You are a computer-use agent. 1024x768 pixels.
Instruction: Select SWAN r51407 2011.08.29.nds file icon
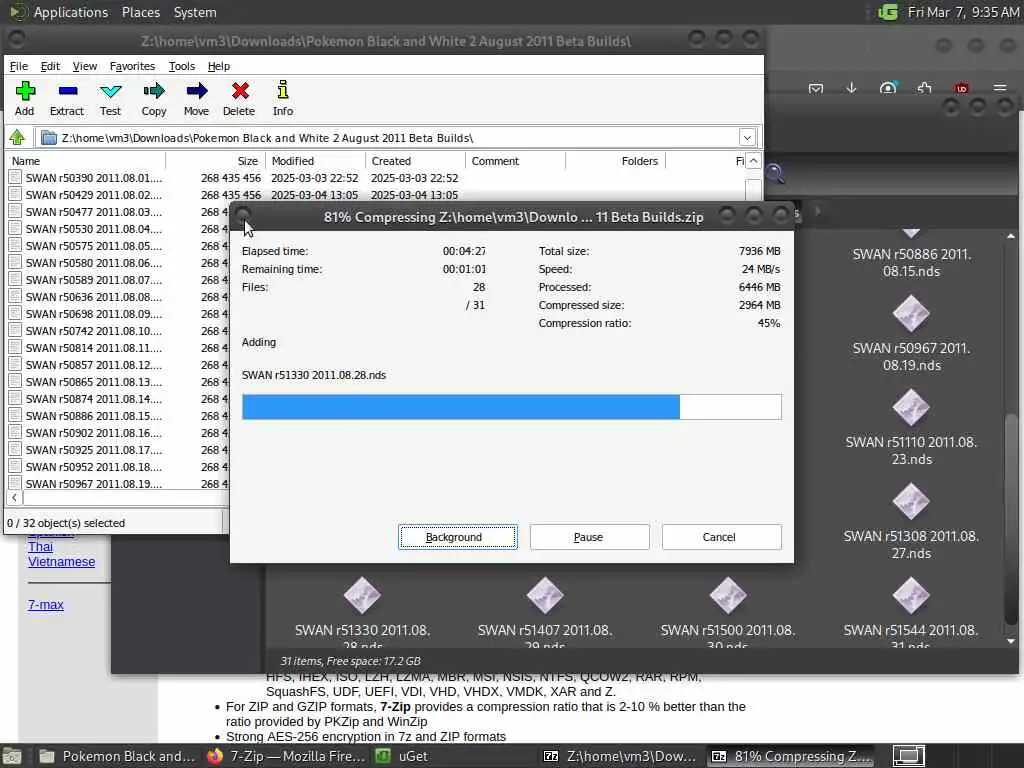545,596
